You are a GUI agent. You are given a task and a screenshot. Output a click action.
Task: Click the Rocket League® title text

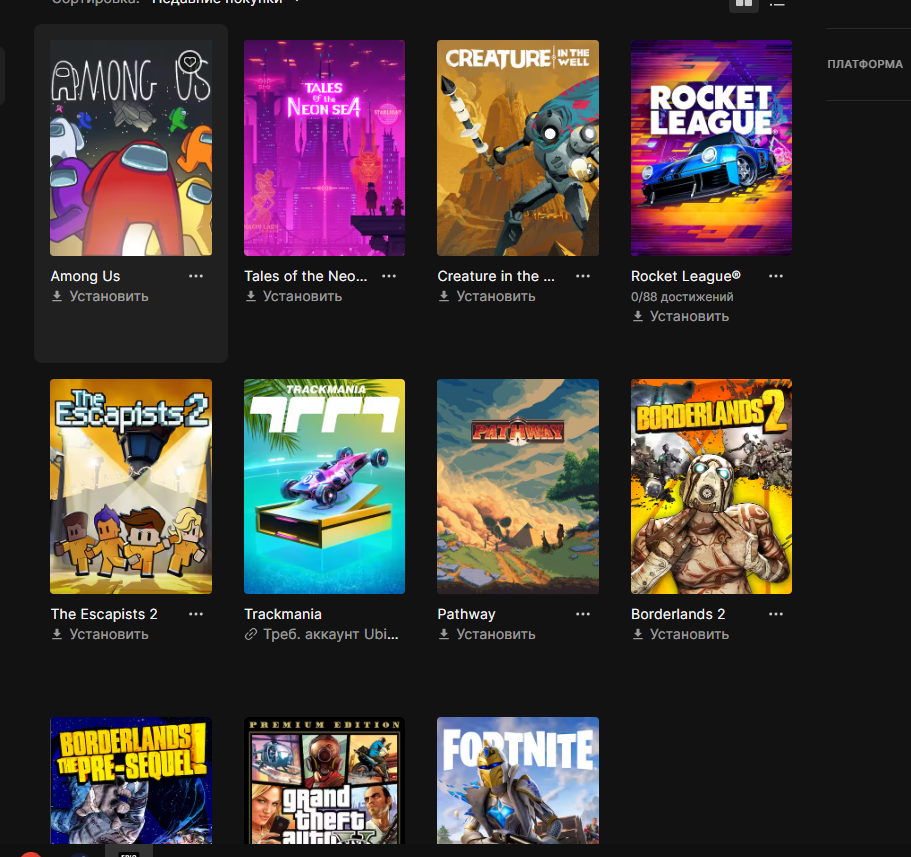[686, 276]
